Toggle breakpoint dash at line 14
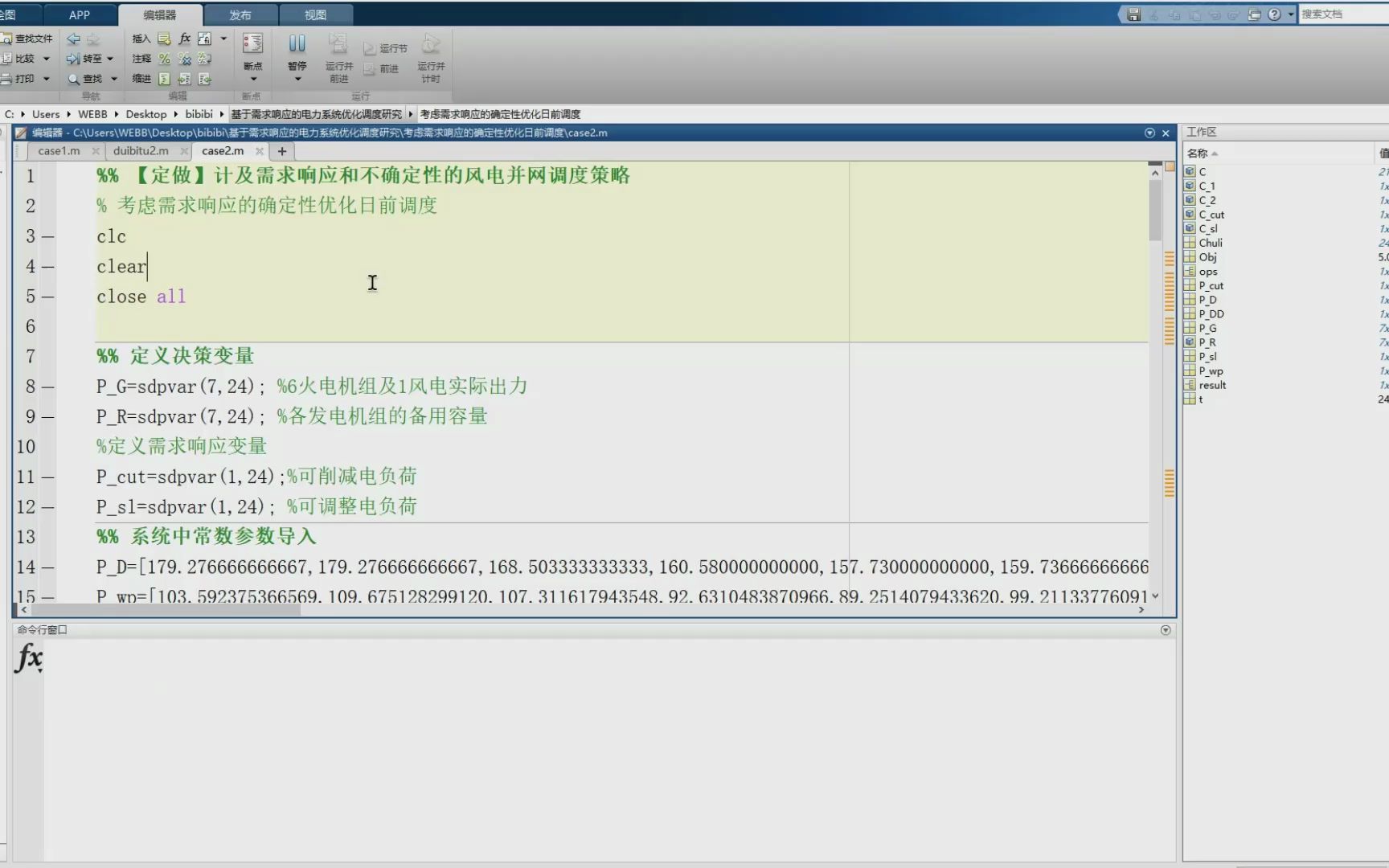Viewport: 1389px width, 868px height. click(48, 567)
